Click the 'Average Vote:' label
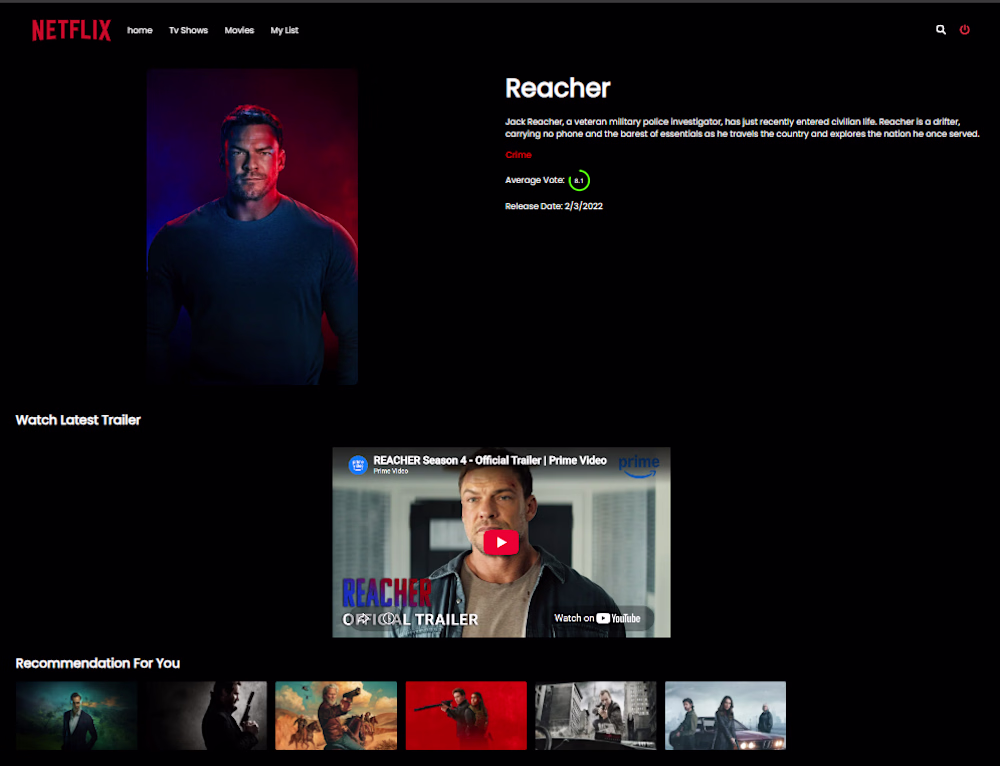Screen dimensions: 1000x766 coord(535,180)
